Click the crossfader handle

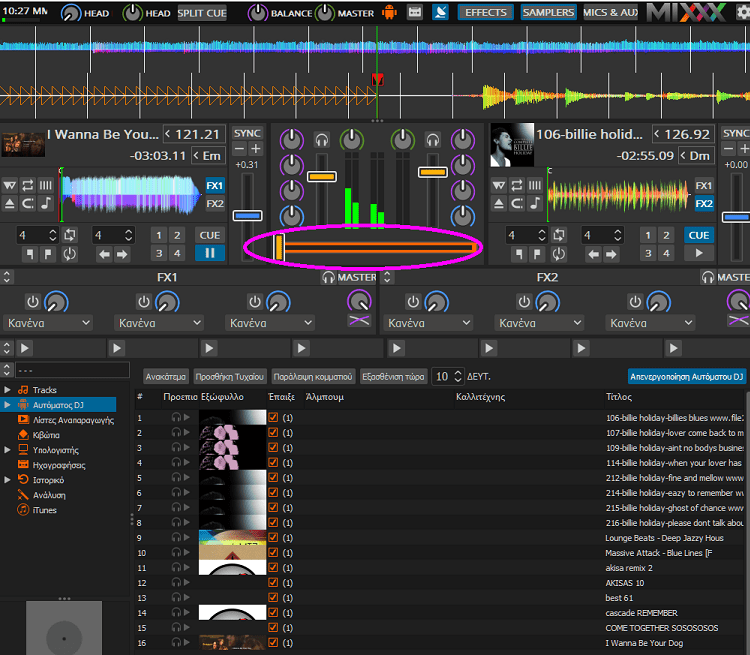pos(279,247)
